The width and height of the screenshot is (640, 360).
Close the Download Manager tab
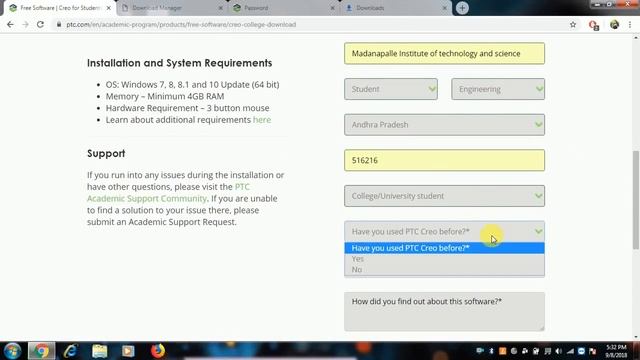tap(220, 8)
